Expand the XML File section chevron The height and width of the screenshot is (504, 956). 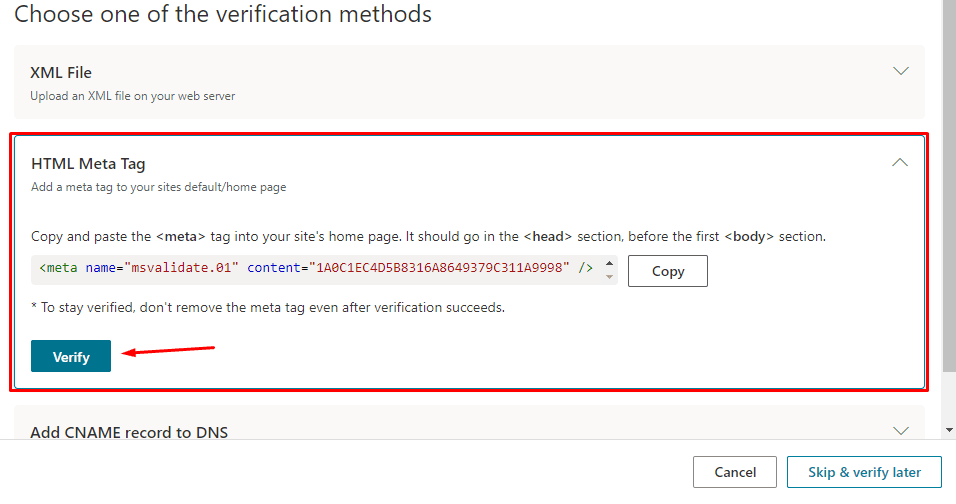tap(900, 71)
